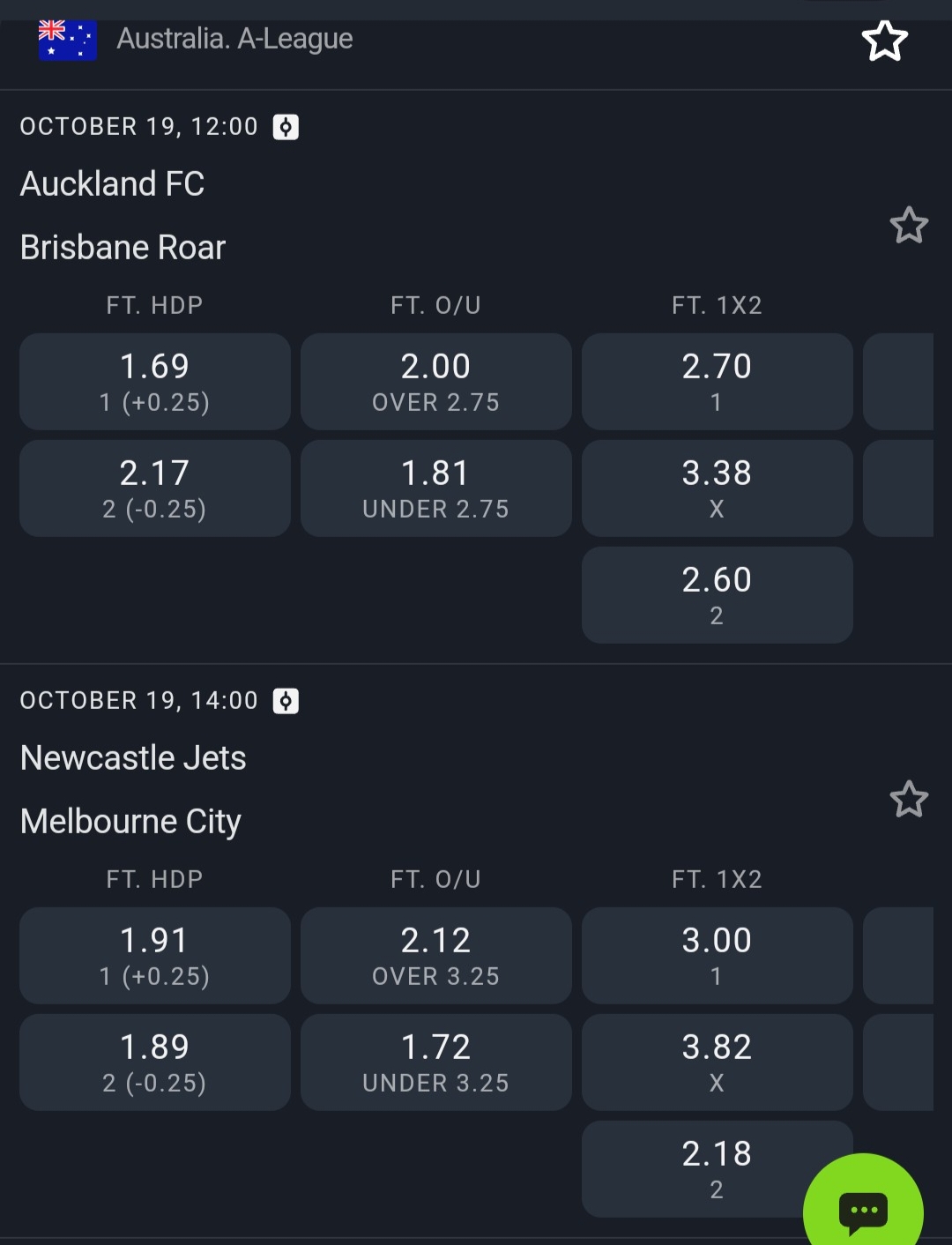
Task: Select Auckland FC handicap +0.25 at 1.69
Action: click(155, 382)
